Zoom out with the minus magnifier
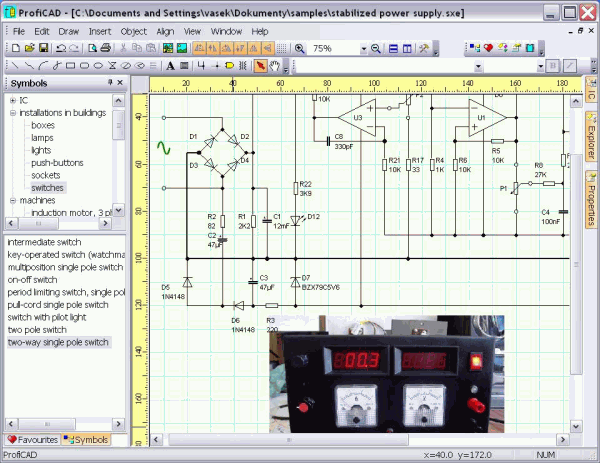The width and height of the screenshot is (600, 463). [376, 49]
